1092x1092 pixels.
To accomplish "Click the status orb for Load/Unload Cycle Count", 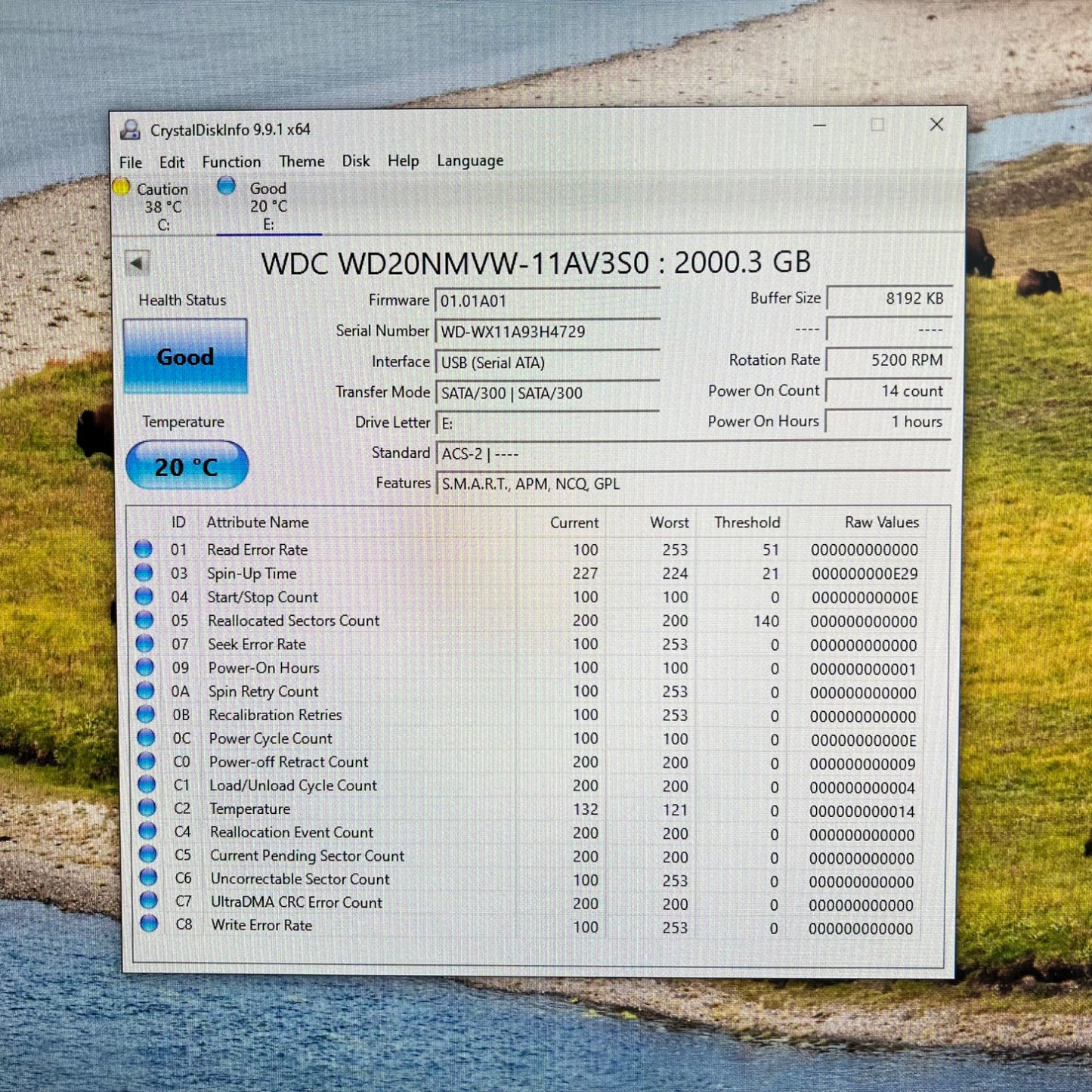I will [x=147, y=784].
